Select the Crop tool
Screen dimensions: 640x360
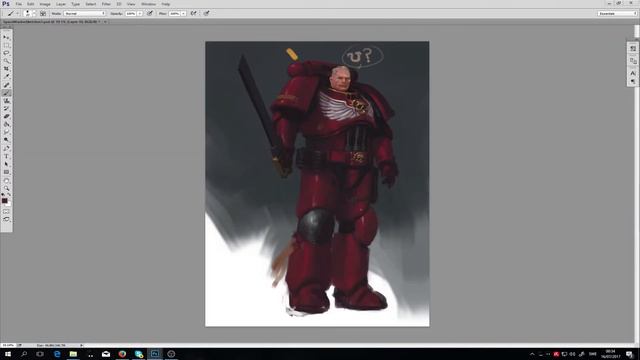(6, 69)
